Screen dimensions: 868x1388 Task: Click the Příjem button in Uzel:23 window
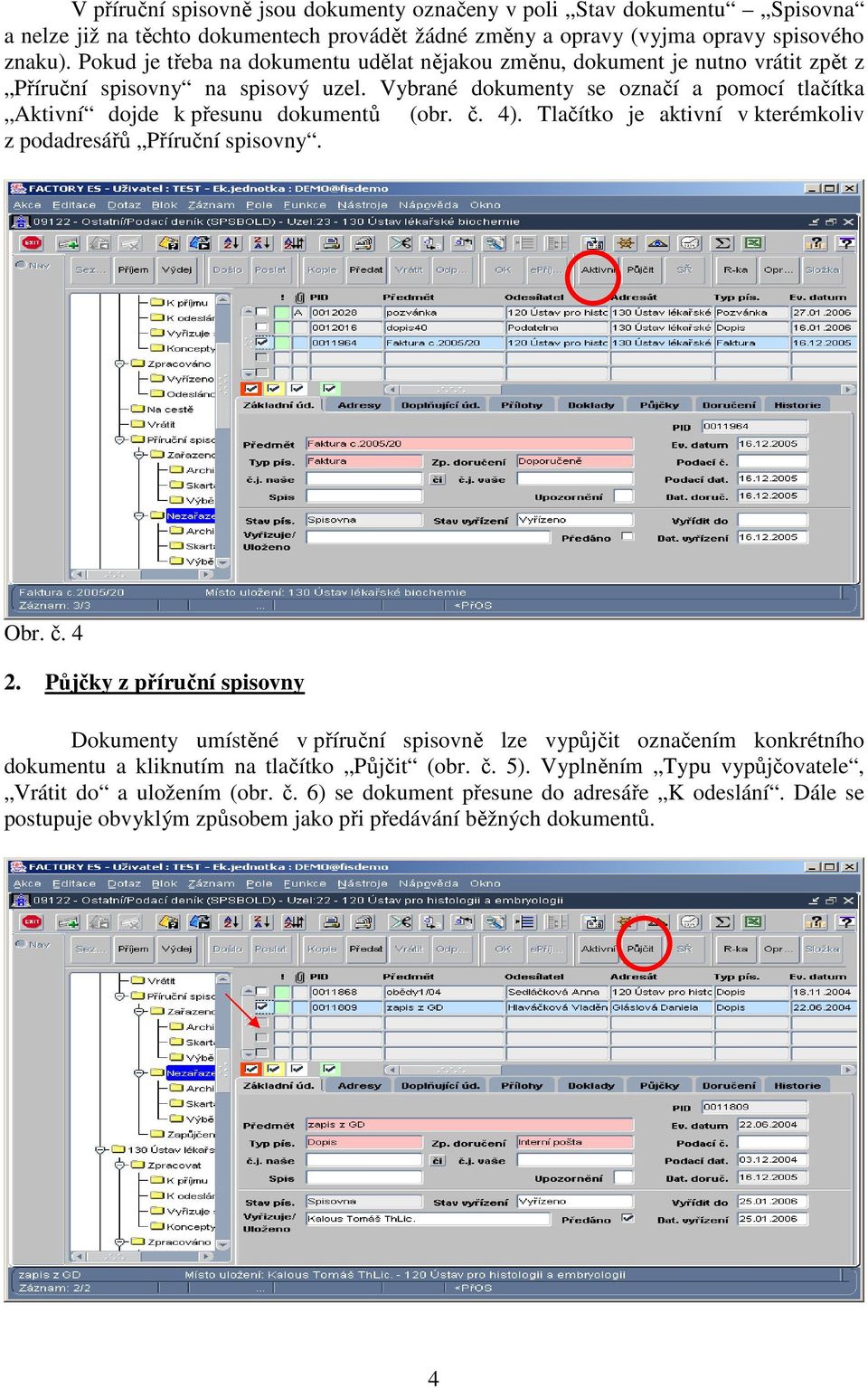134,269
